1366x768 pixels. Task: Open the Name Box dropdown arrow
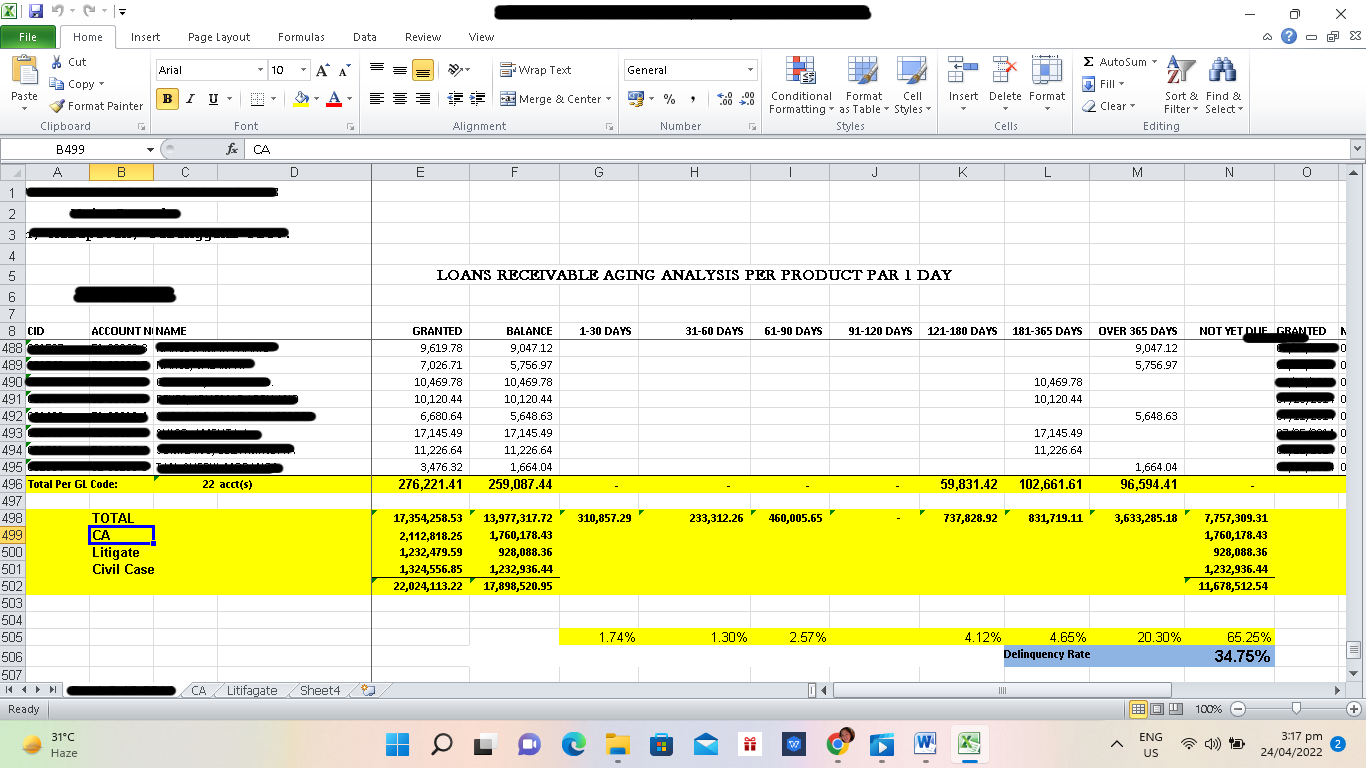click(150, 149)
